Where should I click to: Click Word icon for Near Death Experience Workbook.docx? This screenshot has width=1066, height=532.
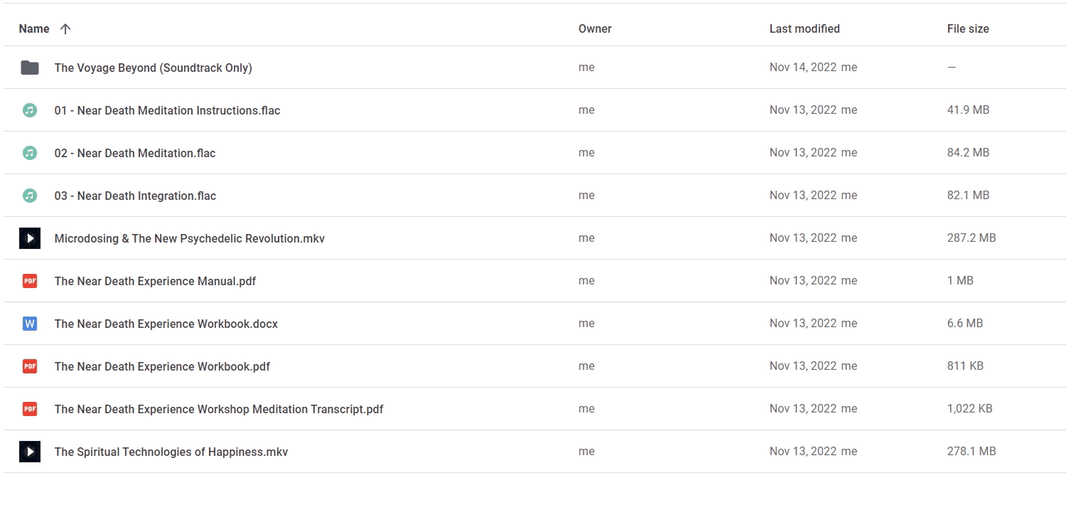[x=30, y=324]
